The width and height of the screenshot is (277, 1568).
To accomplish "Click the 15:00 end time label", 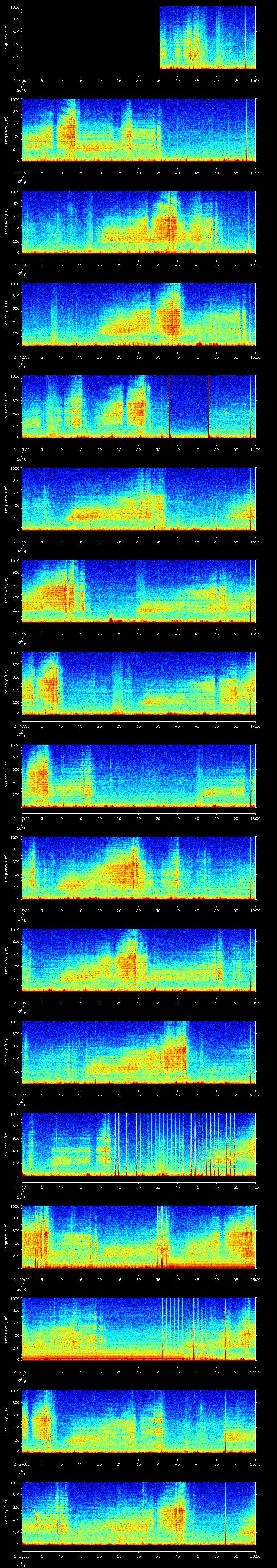I will coord(255,542).
